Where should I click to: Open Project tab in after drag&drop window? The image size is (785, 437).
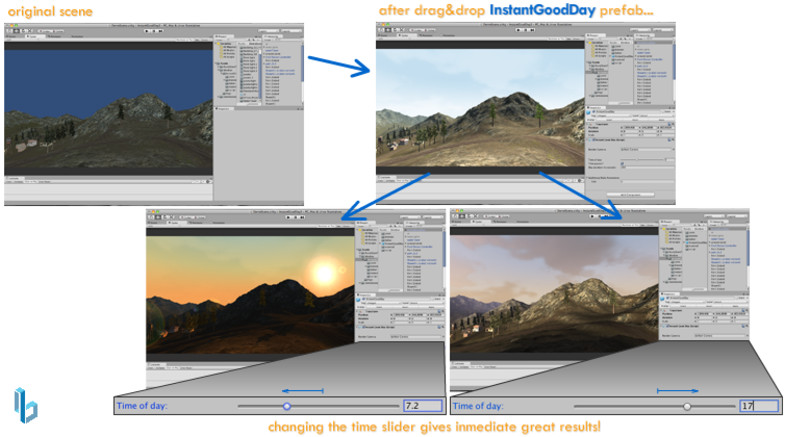(594, 36)
